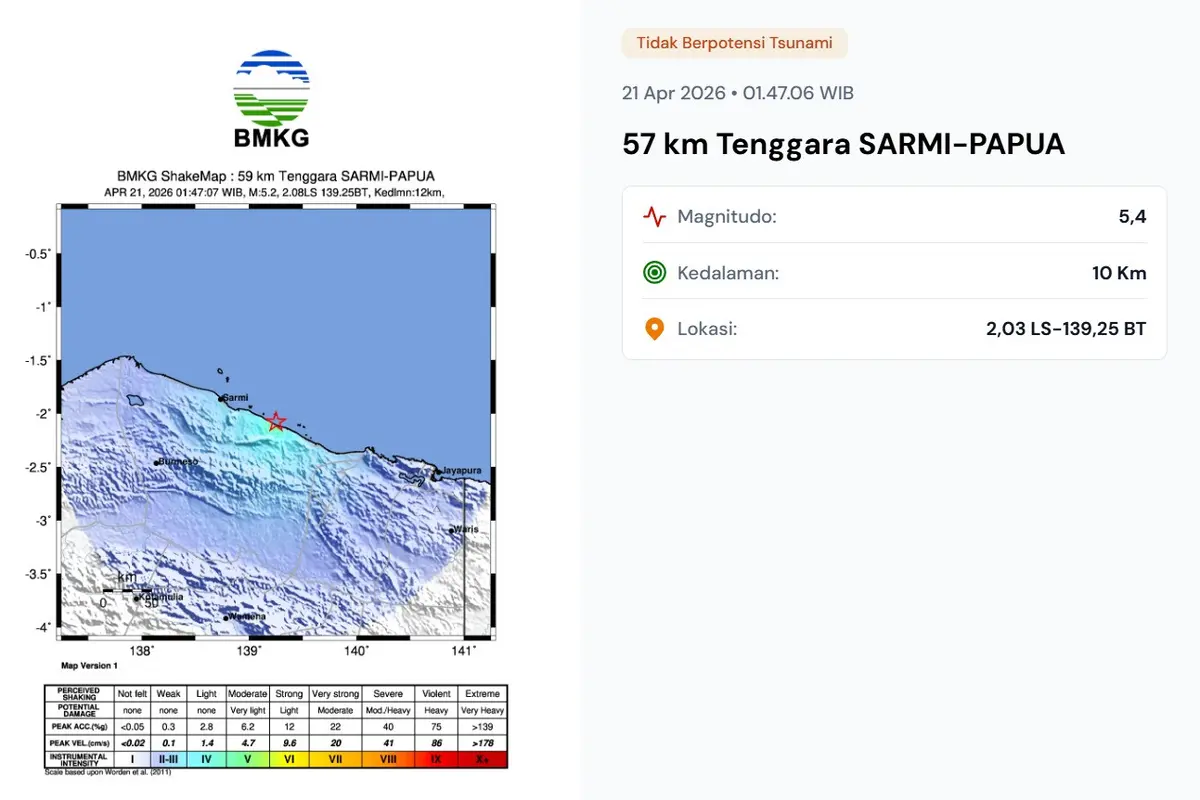Click the coordinates "2,03 LS-139,25 BT"

1066,328
